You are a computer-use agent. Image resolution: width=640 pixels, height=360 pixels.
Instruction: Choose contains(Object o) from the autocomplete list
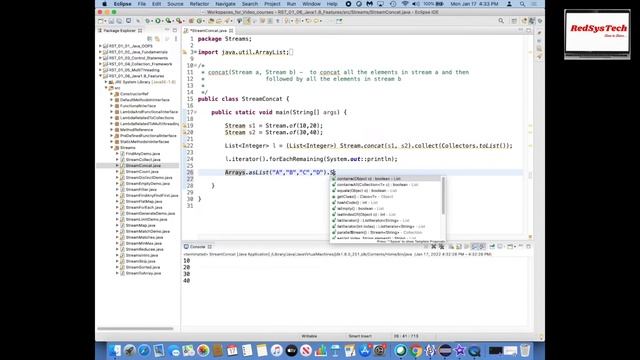tap(385, 179)
